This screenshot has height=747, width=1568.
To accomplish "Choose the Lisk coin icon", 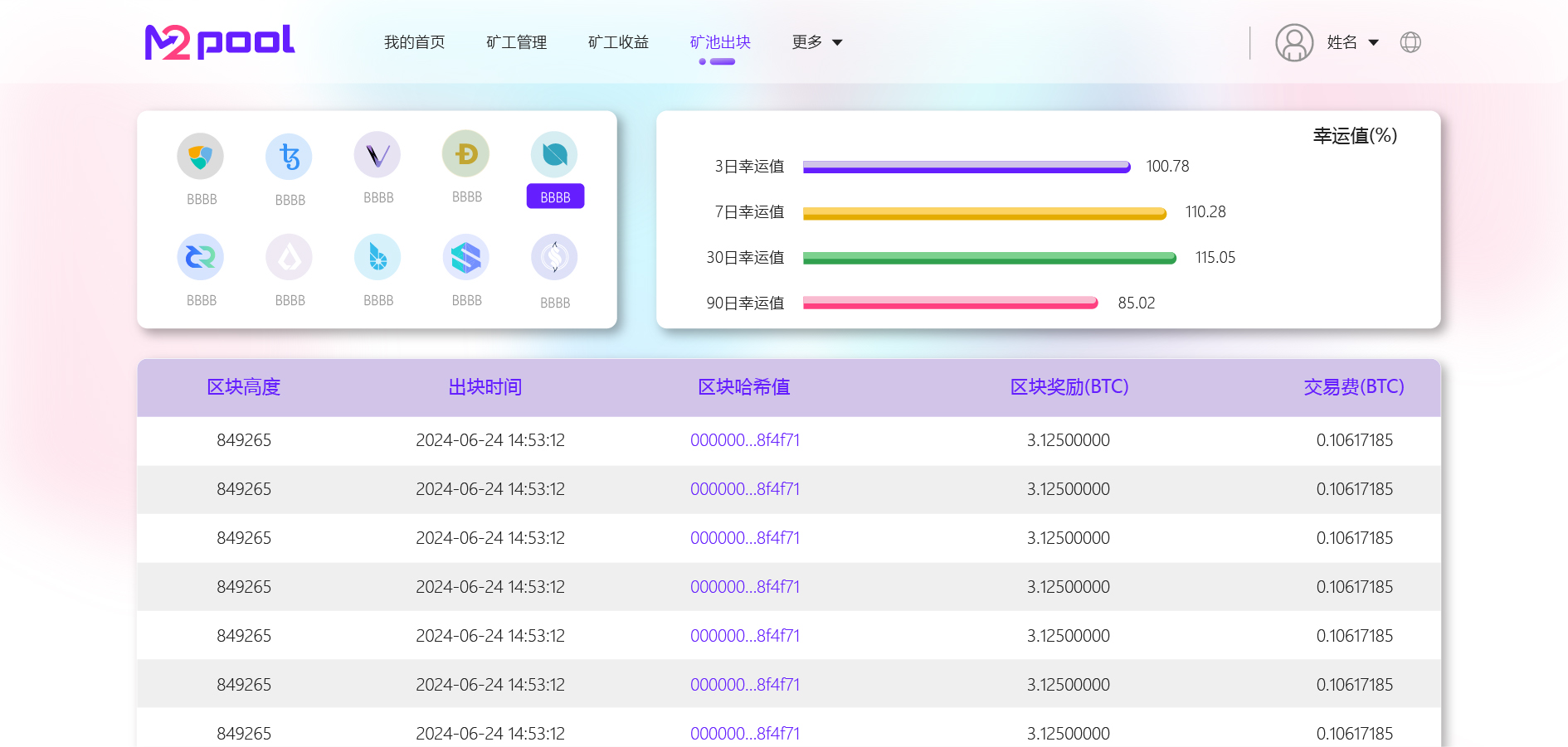I will [289, 257].
